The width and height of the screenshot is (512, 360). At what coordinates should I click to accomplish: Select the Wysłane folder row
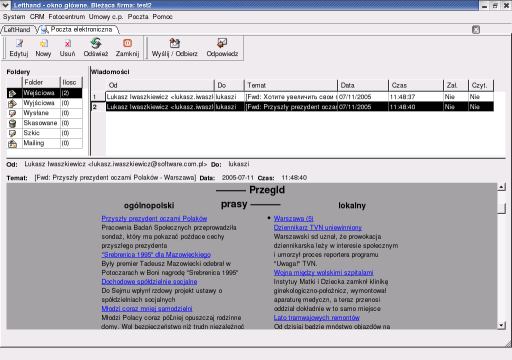click(x=44, y=113)
